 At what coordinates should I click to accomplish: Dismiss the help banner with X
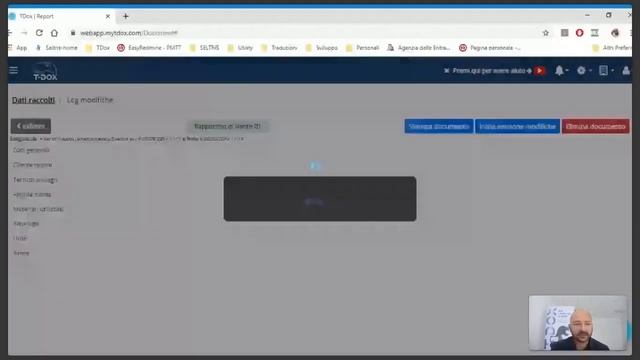(x=447, y=71)
